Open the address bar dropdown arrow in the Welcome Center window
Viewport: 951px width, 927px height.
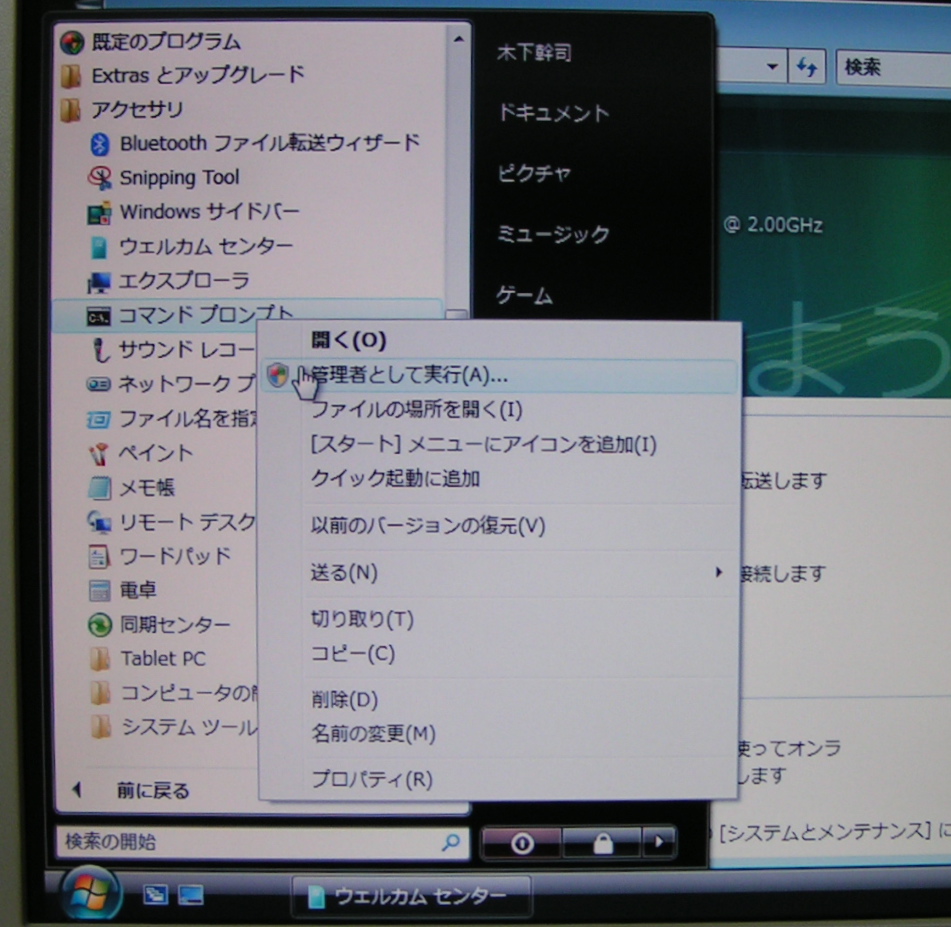coord(771,66)
